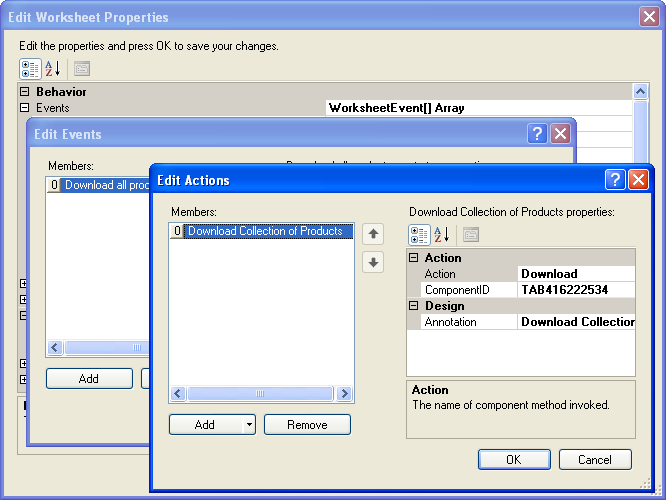Click Property Pages icon in Edit Actions properties
The height and width of the screenshot is (500, 666).
pyautogui.click(x=471, y=235)
